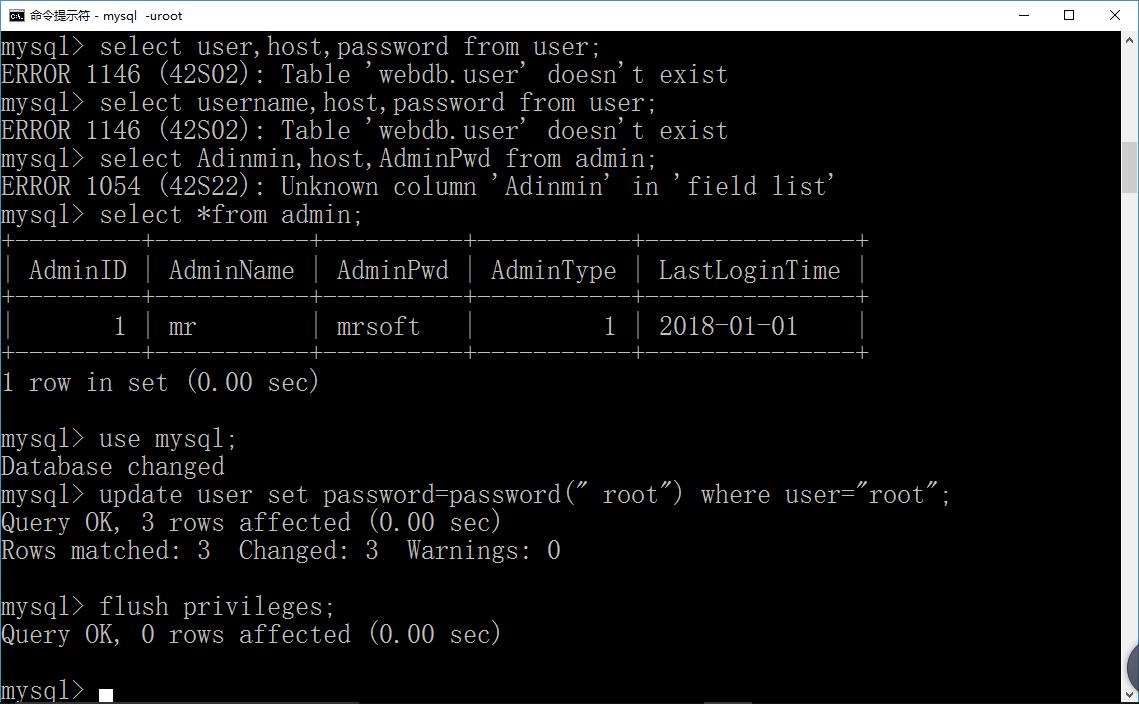Click the AdminType column header
Viewport: 1139px width, 704px height.
click(x=553, y=271)
